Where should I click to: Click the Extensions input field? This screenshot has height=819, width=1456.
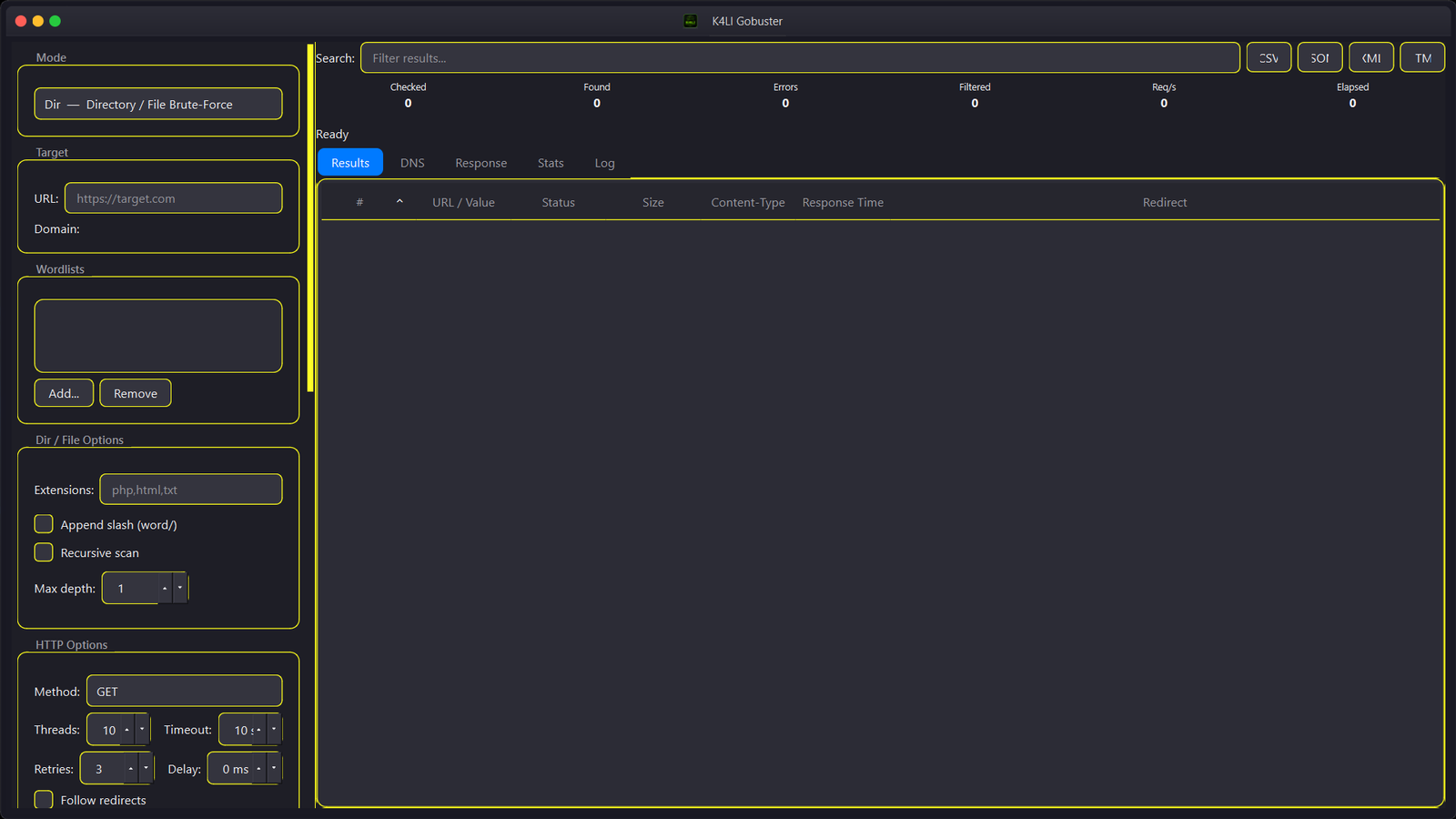(191, 490)
